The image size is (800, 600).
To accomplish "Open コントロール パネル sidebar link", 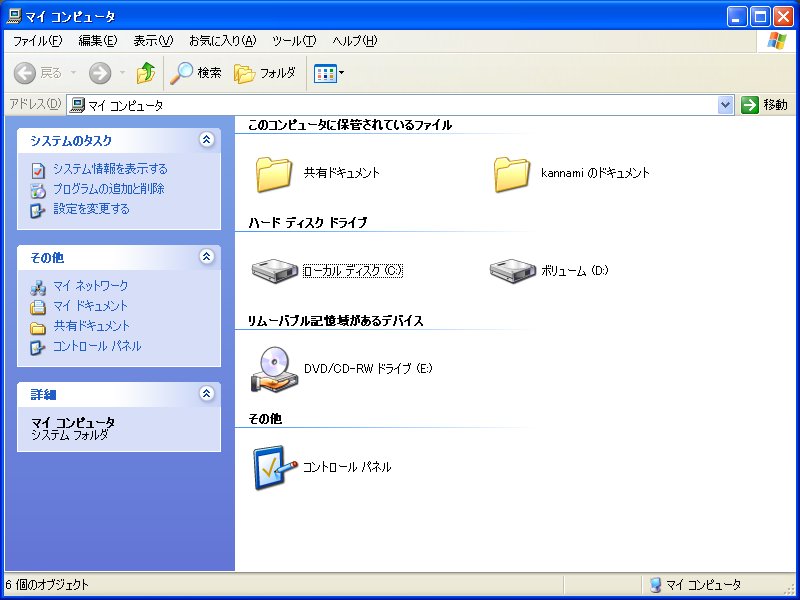I will [97, 346].
